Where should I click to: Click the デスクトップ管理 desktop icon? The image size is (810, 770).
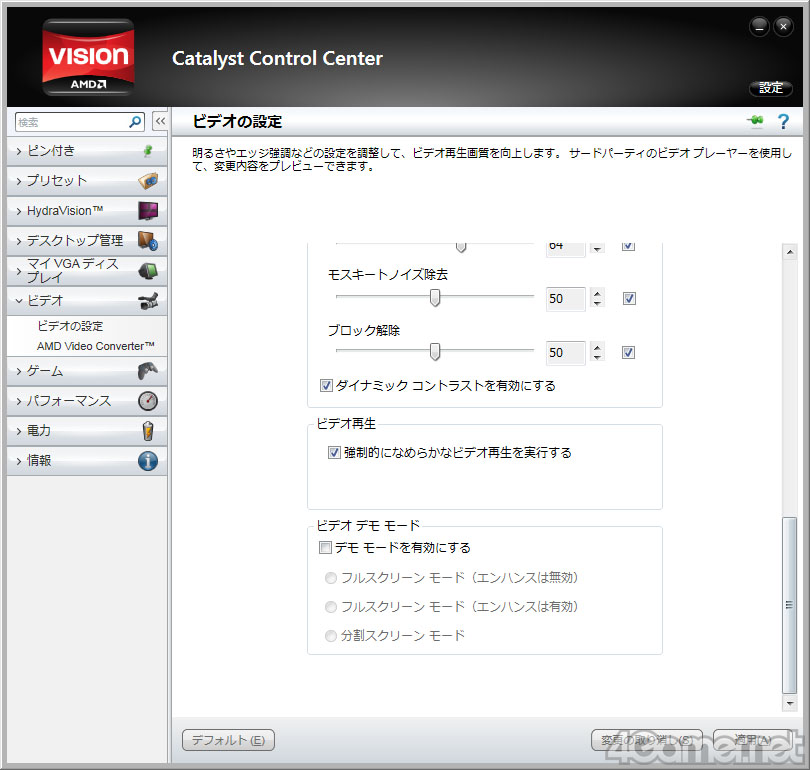(x=148, y=241)
